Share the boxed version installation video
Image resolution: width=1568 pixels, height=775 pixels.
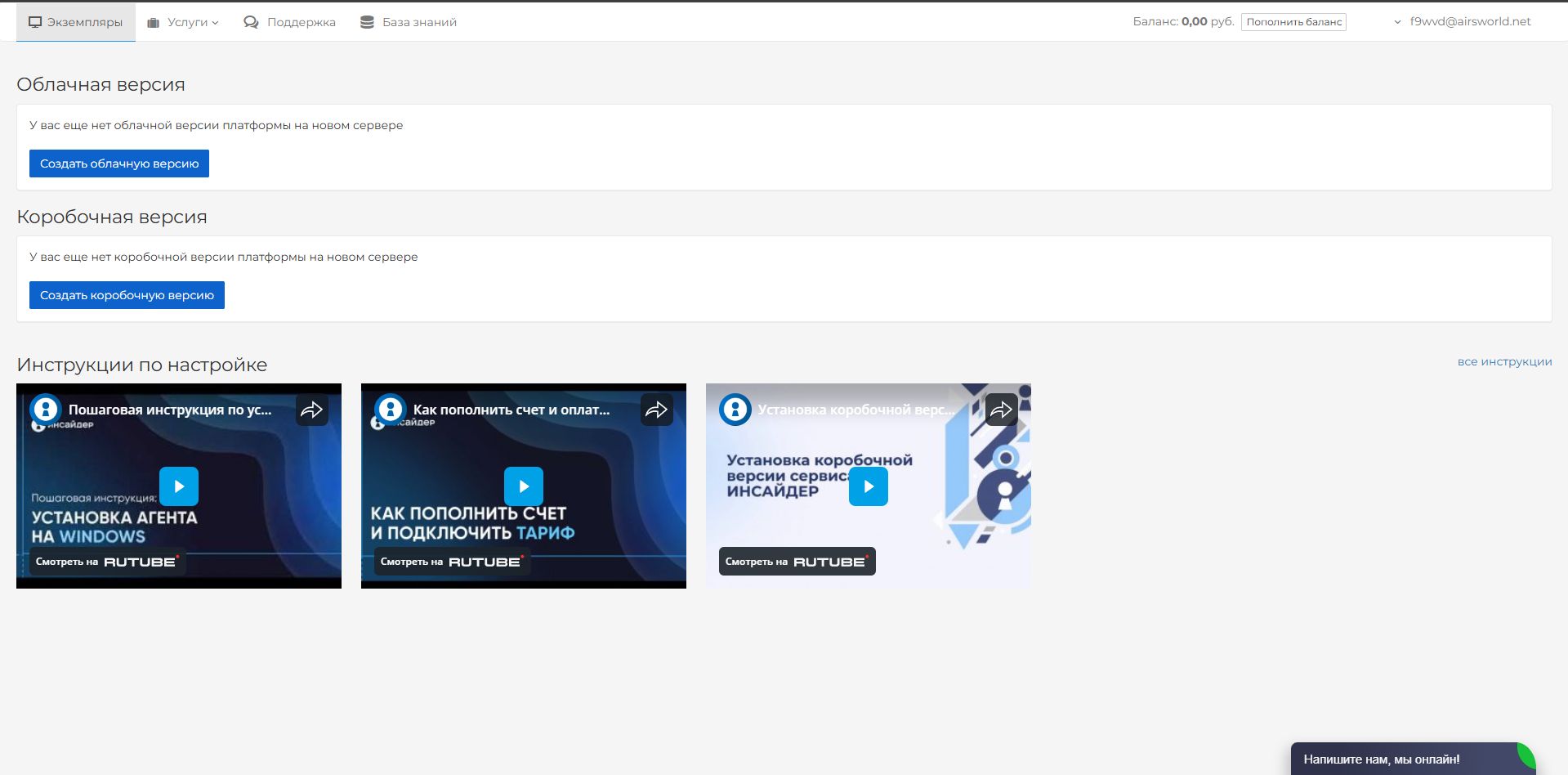[x=1001, y=410]
